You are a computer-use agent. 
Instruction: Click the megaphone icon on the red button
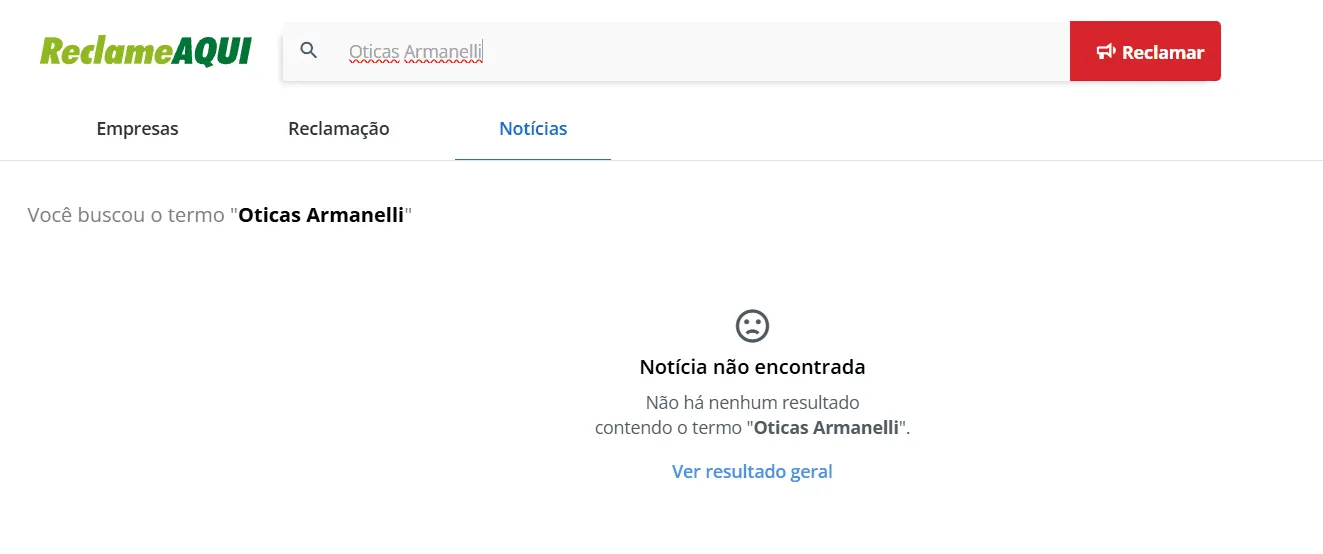(x=1105, y=52)
